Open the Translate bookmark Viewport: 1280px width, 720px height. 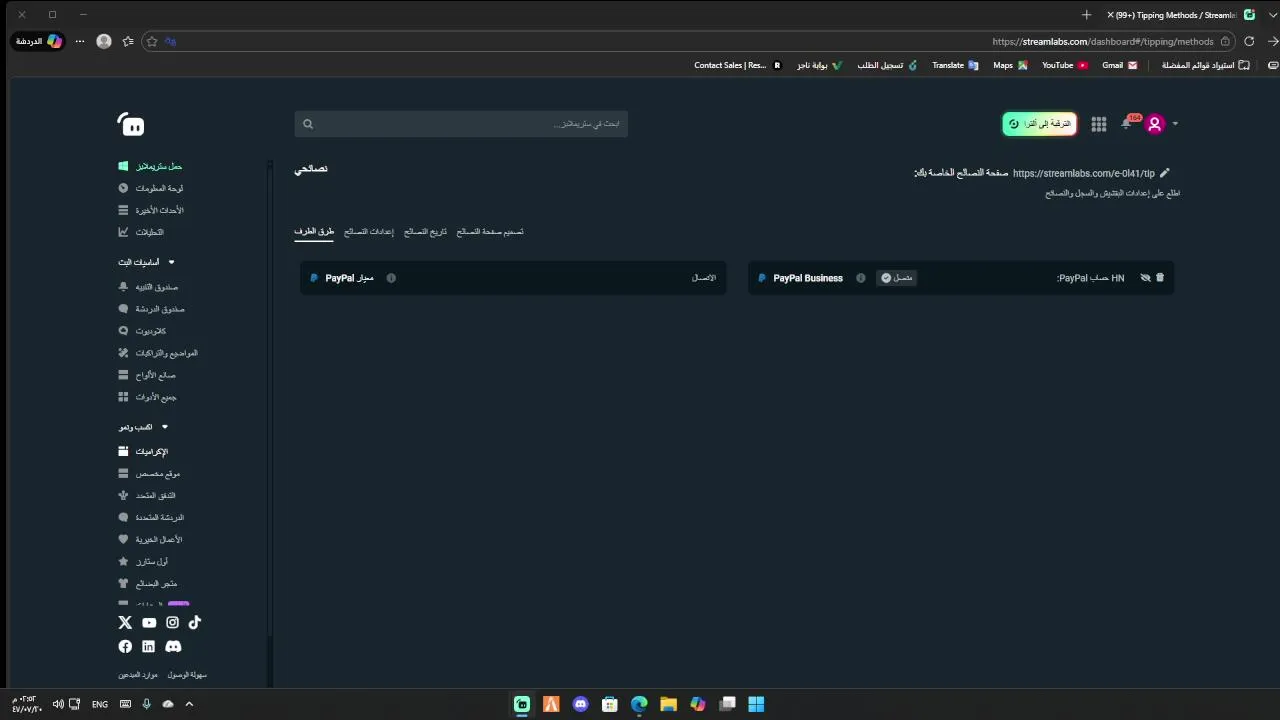coord(955,65)
